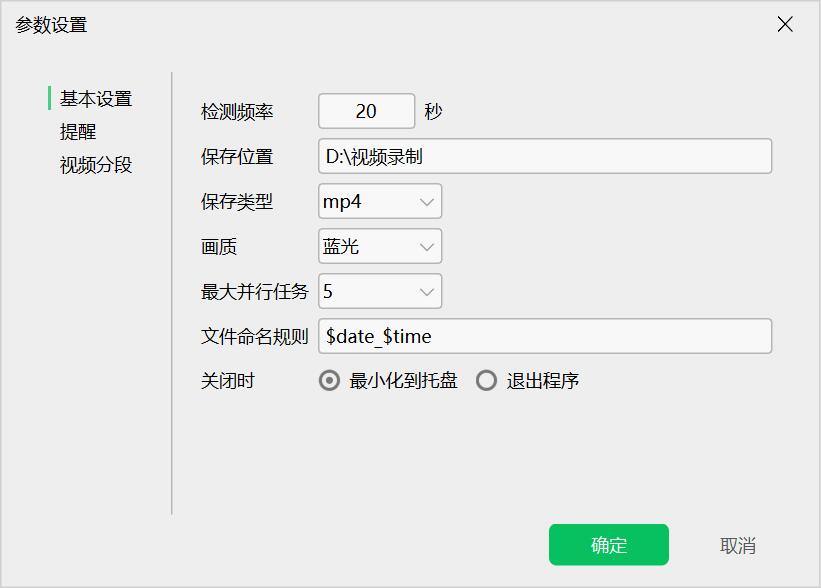
Task: Click the 秒 unit label
Action: click(x=433, y=112)
